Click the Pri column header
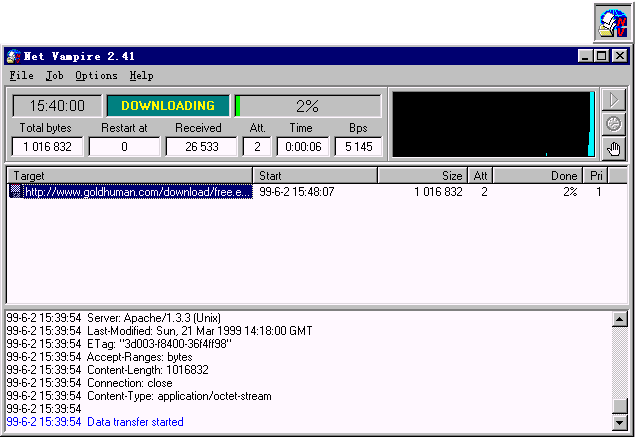 click(596, 176)
